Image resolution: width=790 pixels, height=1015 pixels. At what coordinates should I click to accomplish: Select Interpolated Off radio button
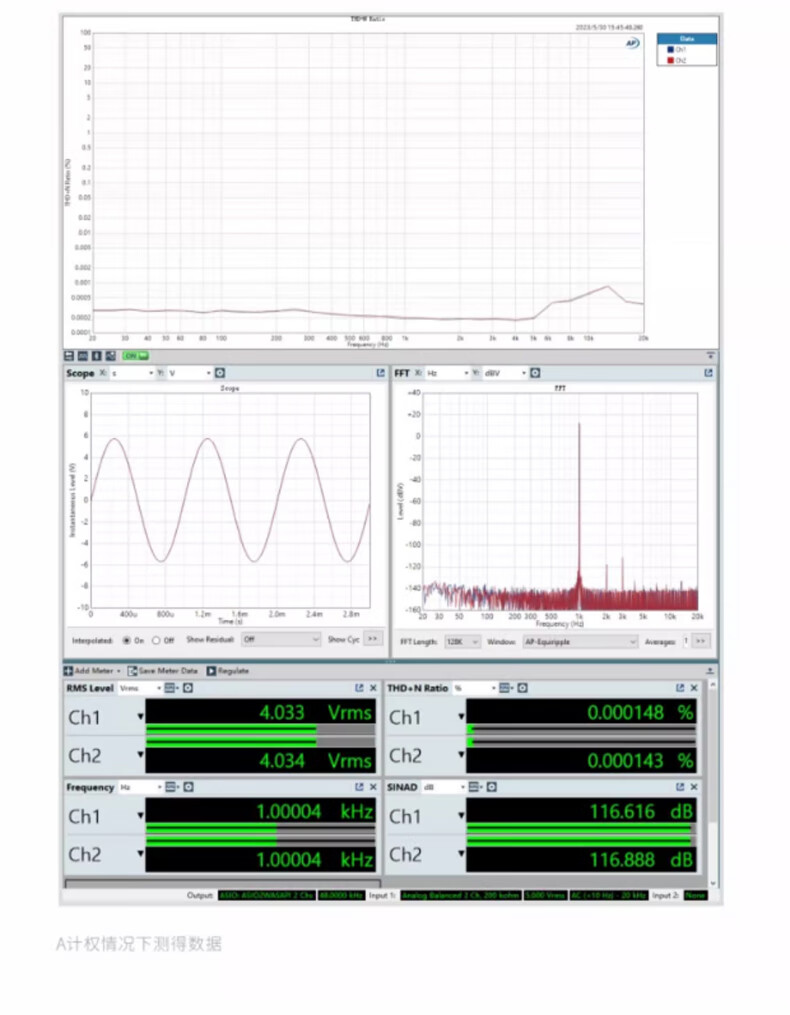tap(156, 639)
